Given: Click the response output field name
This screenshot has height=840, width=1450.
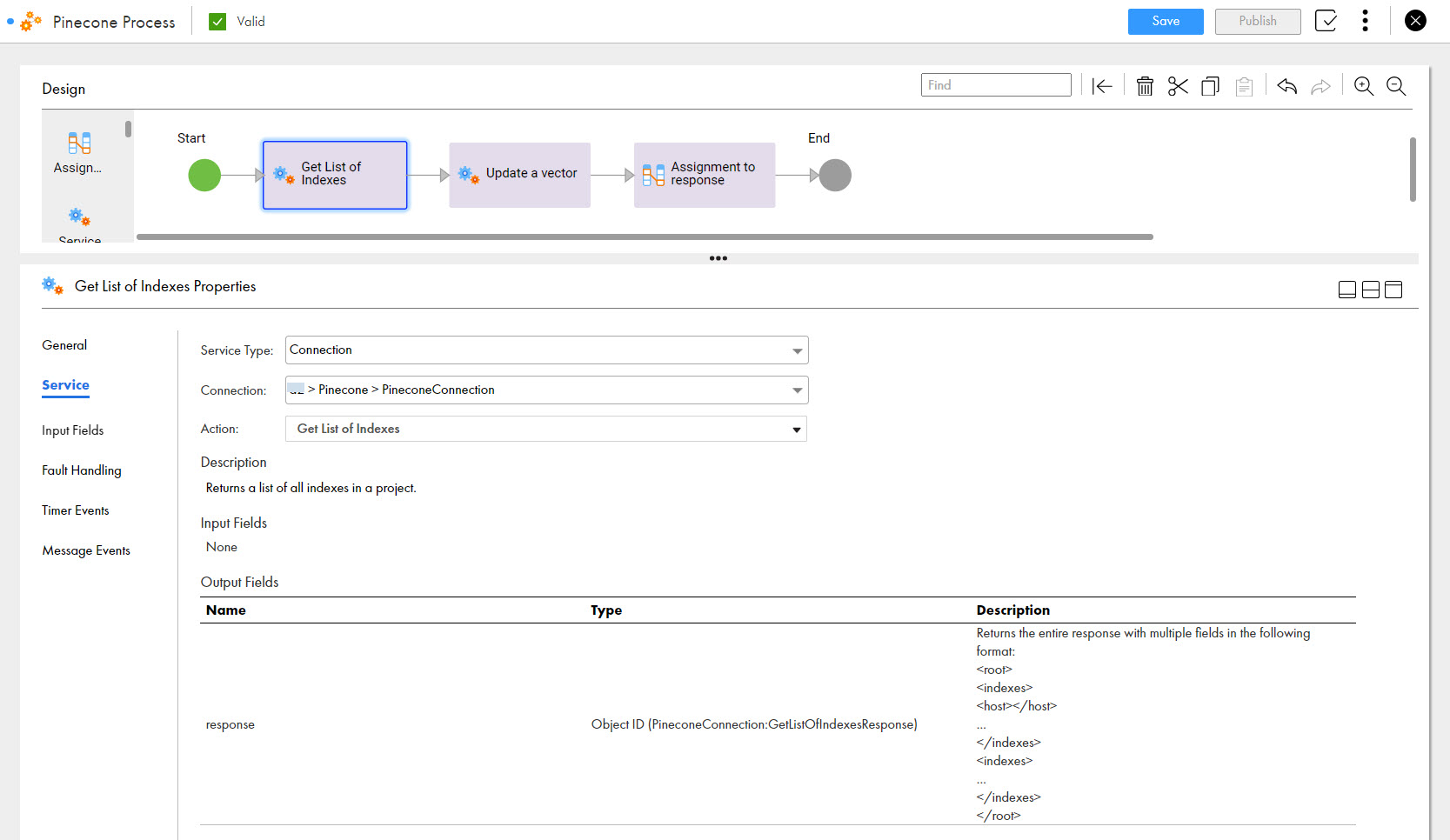Looking at the screenshot, I should point(231,724).
